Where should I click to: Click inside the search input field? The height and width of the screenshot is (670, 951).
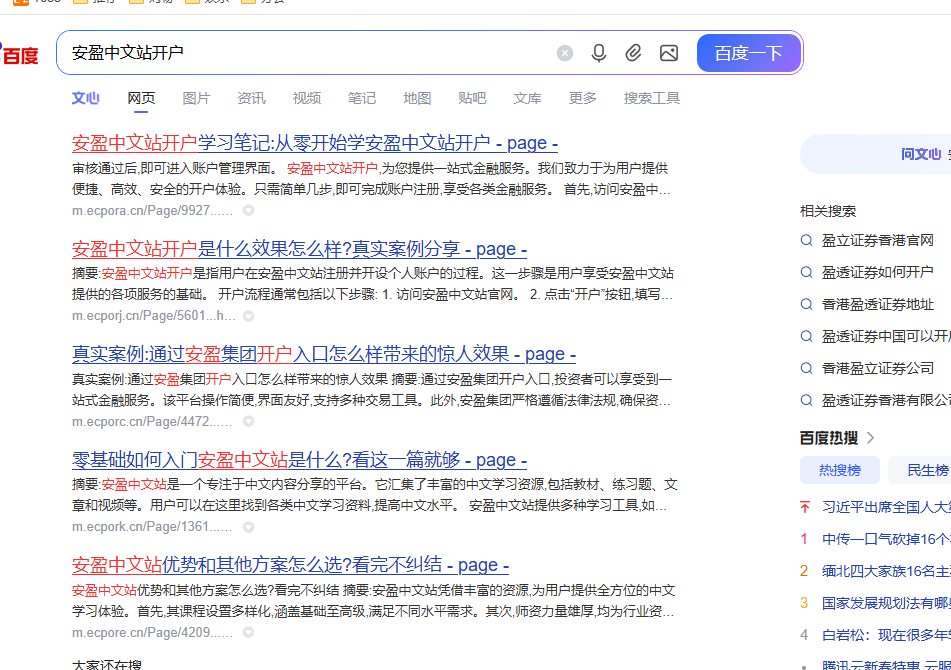coord(300,53)
